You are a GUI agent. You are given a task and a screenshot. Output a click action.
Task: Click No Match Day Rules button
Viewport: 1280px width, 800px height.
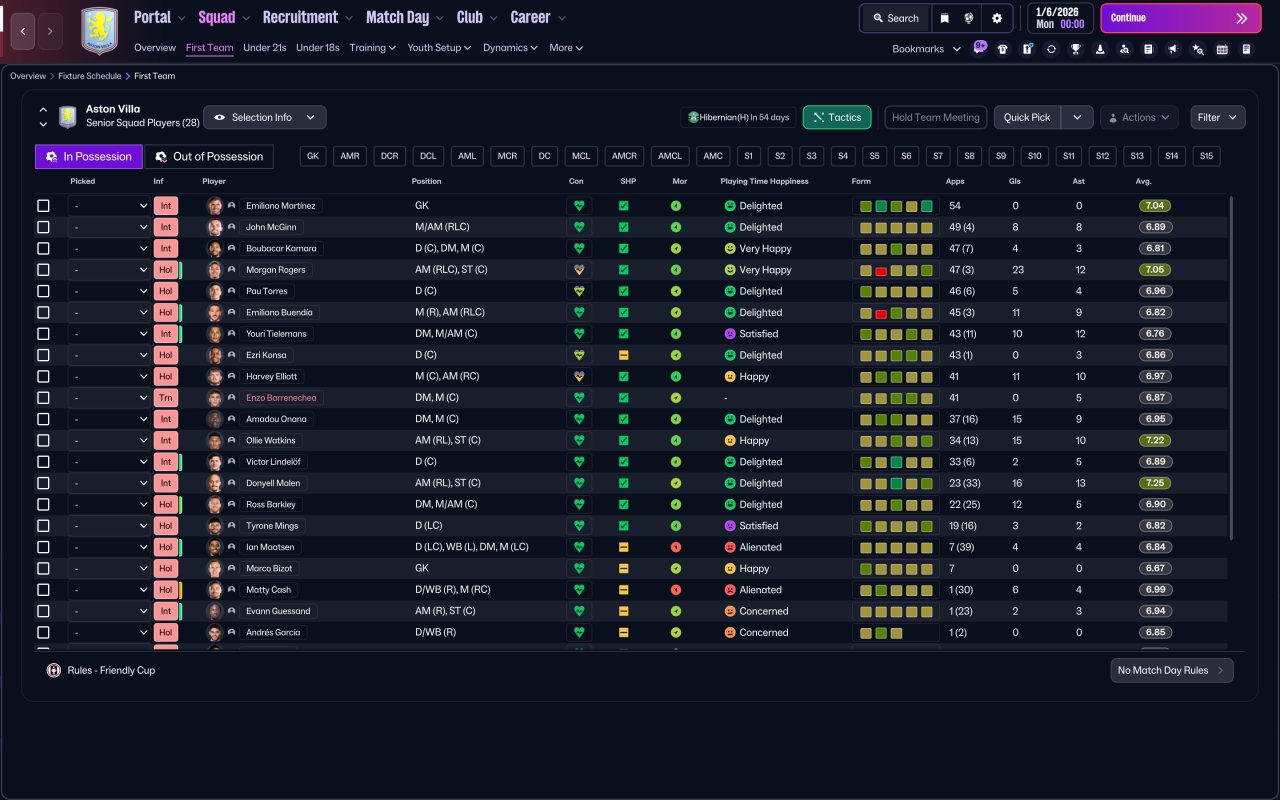click(x=1172, y=670)
